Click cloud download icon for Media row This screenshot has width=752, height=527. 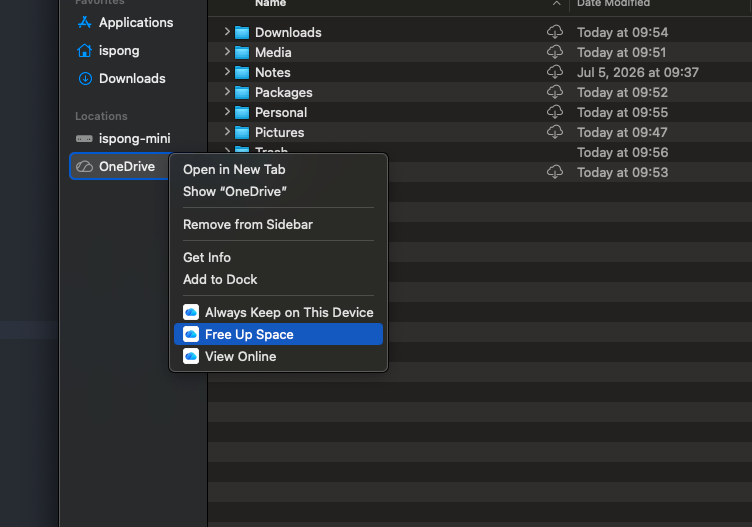point(555,52)
